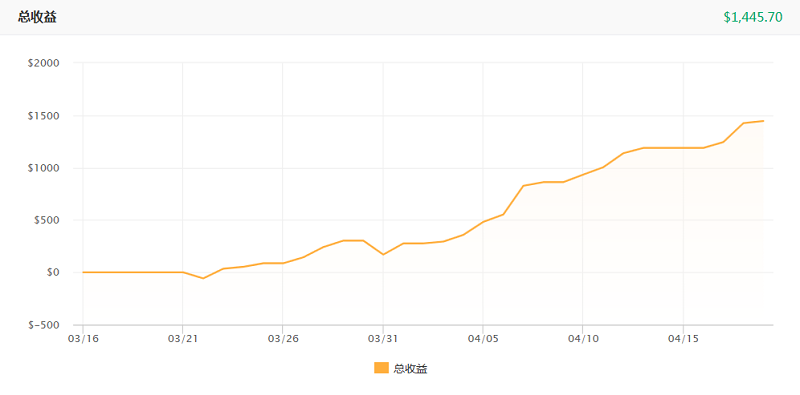Toggle the 总收益 legend series
The height and width of the screenshot is (395, 800).
(x=401, y=368)
